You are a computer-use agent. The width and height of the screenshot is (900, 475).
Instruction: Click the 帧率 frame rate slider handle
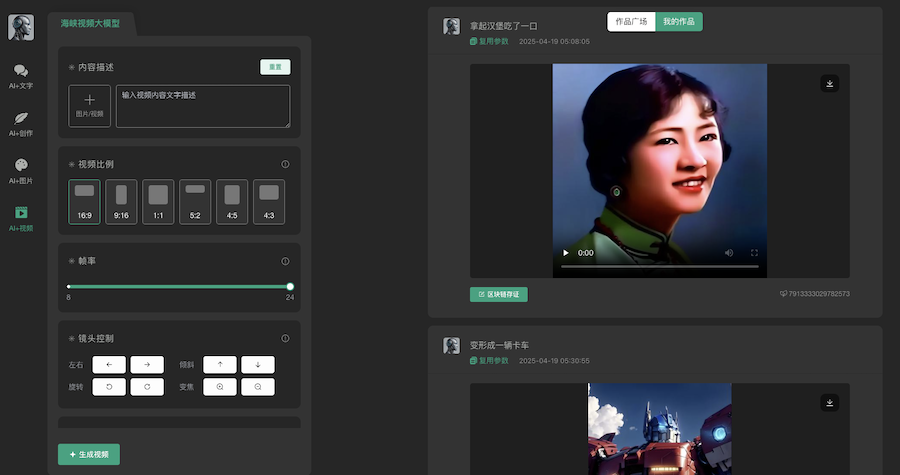tap(290, 287)
